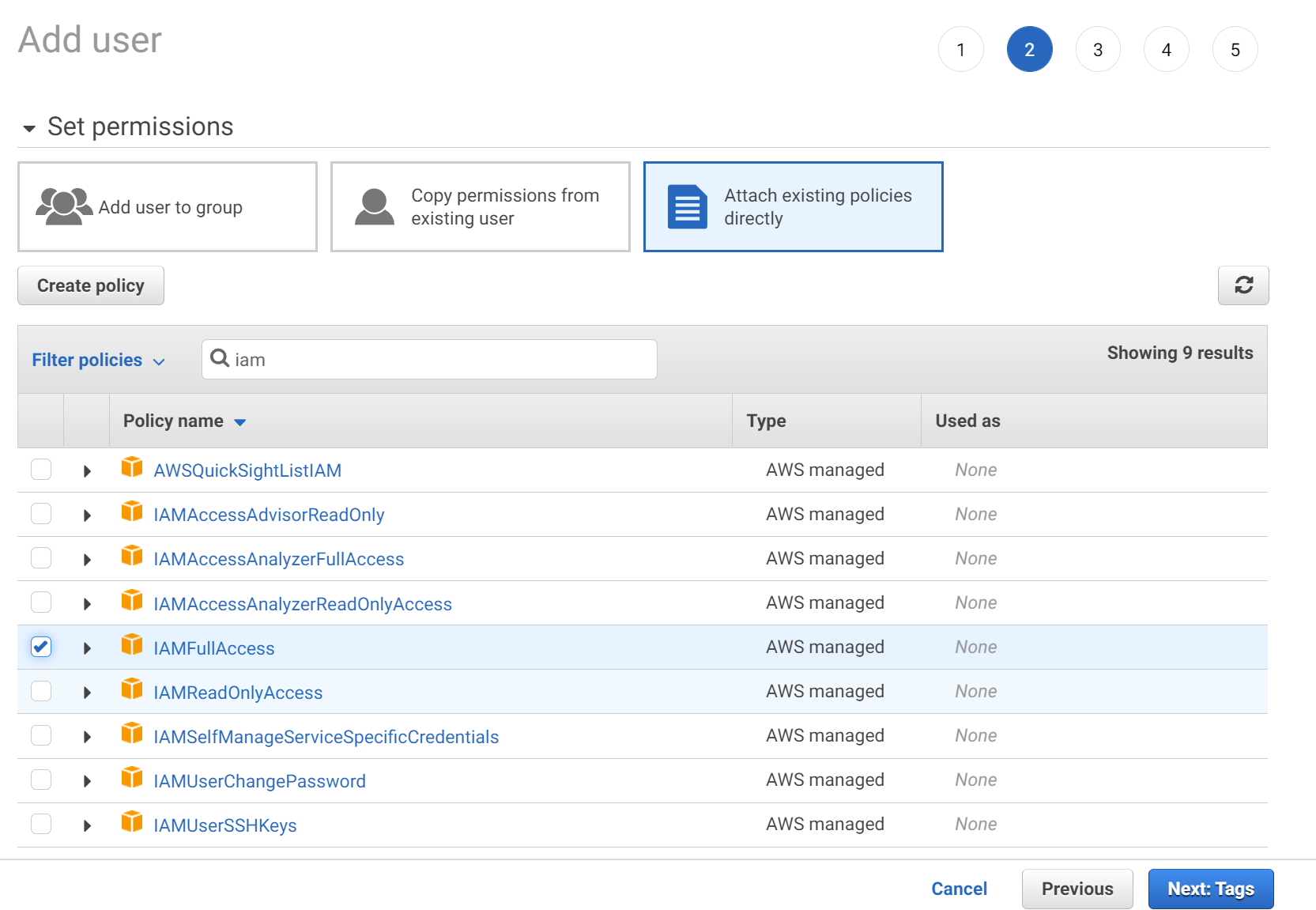Click the Showing 9 results text
Screen dimensions: 1316x910
point(1180,353)
